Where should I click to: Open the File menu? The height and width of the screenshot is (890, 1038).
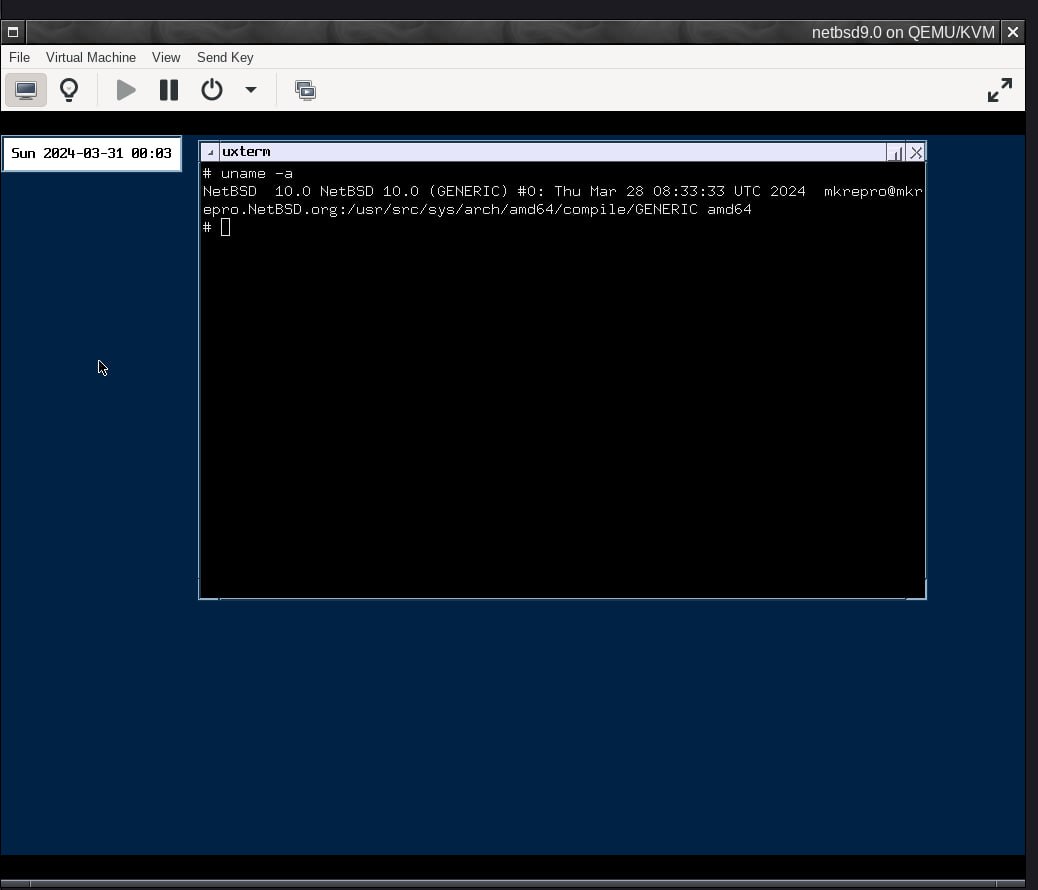[x=19, y=58]
